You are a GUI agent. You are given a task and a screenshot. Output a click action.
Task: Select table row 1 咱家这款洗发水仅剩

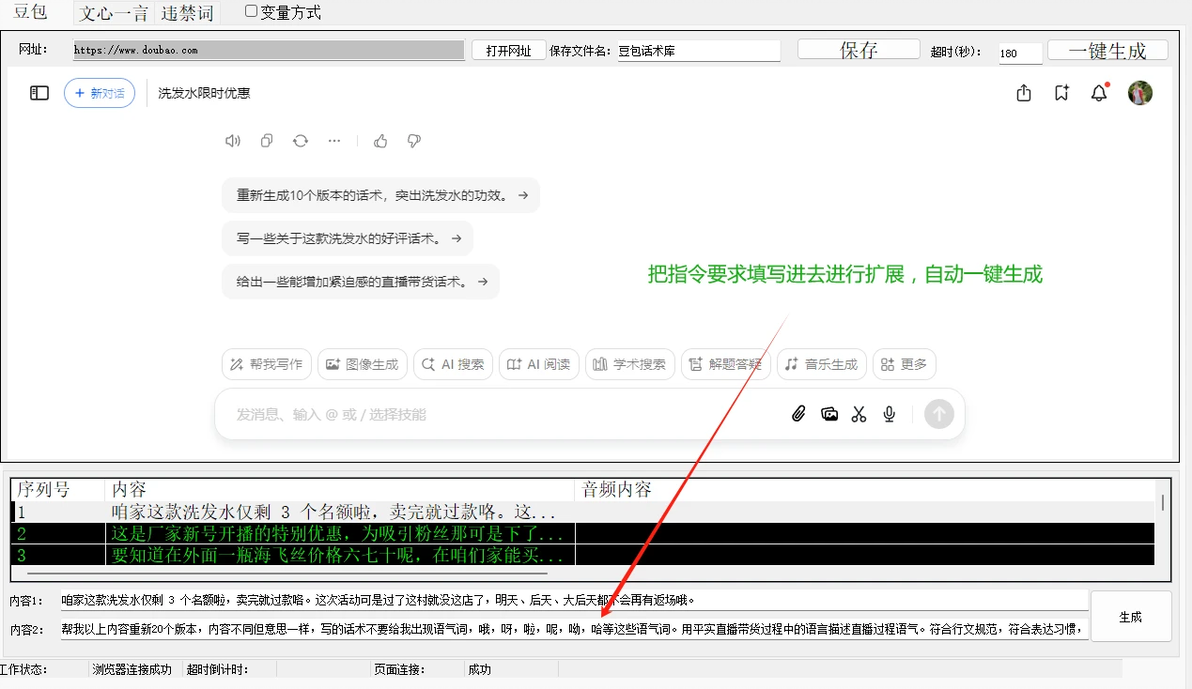point(584,512)
